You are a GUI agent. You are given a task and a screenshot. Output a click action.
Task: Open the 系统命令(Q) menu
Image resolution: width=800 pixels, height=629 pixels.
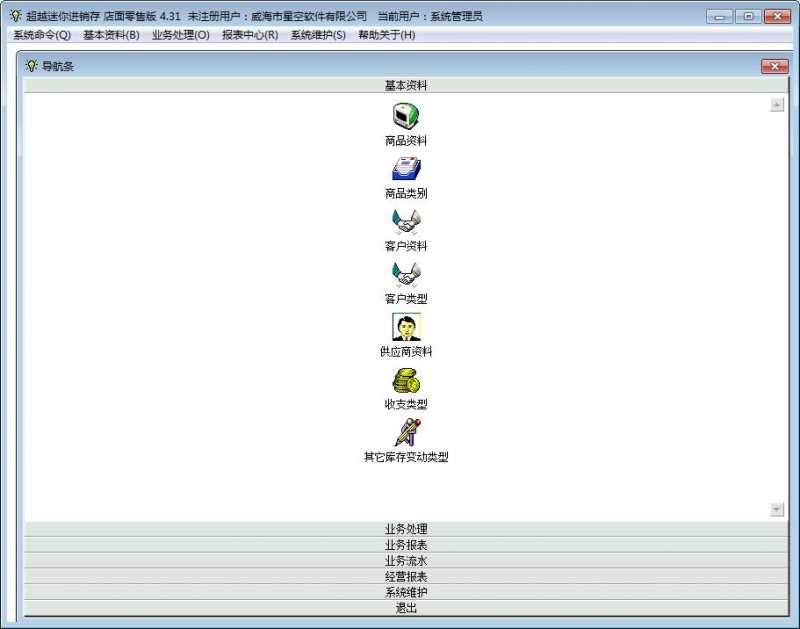click(42, 35)
